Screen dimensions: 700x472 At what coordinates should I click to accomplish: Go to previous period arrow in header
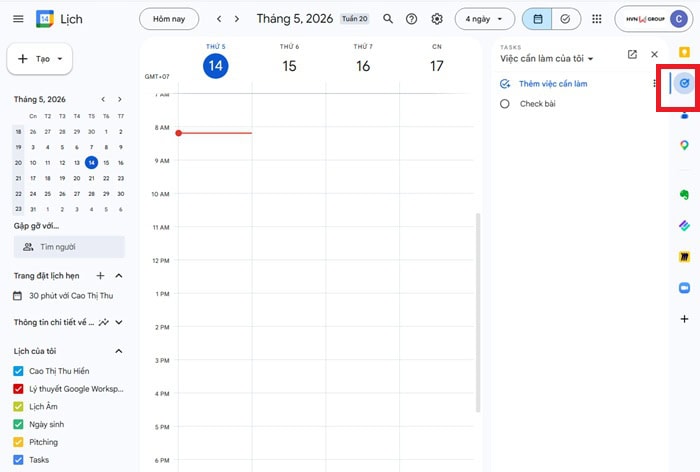point(219,19)
